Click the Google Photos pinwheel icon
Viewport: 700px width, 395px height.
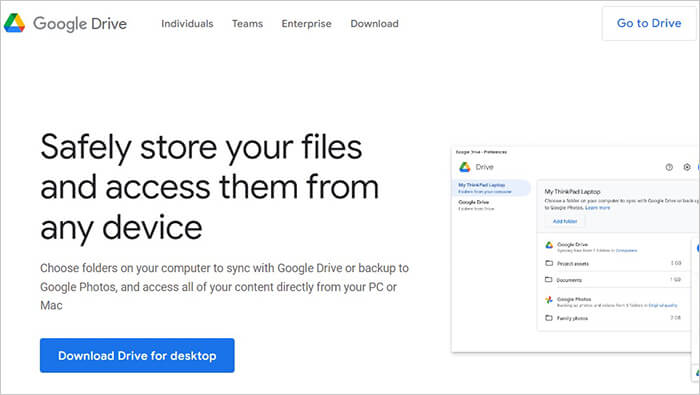pyautogui.click(x=549, y=300)
